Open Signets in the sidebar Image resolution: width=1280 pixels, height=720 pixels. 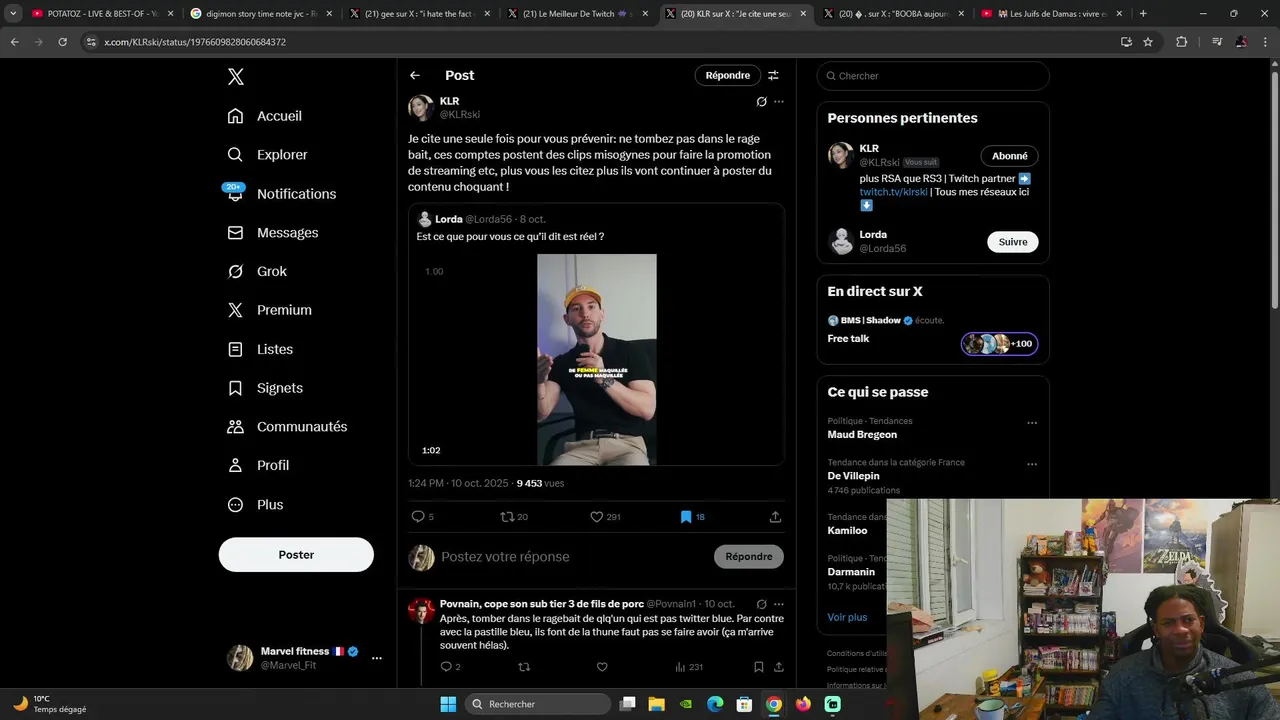(265, 388)
